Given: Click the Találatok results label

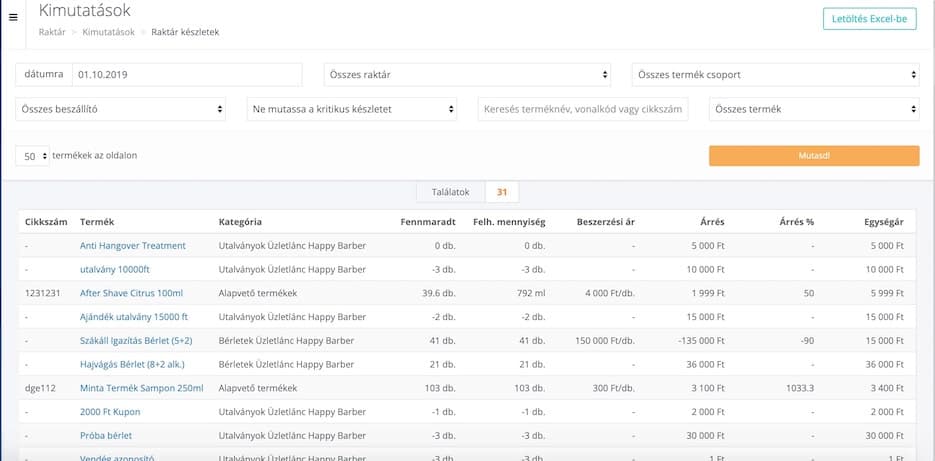Looking at the screenshot, I should click(x=451, y=193).
